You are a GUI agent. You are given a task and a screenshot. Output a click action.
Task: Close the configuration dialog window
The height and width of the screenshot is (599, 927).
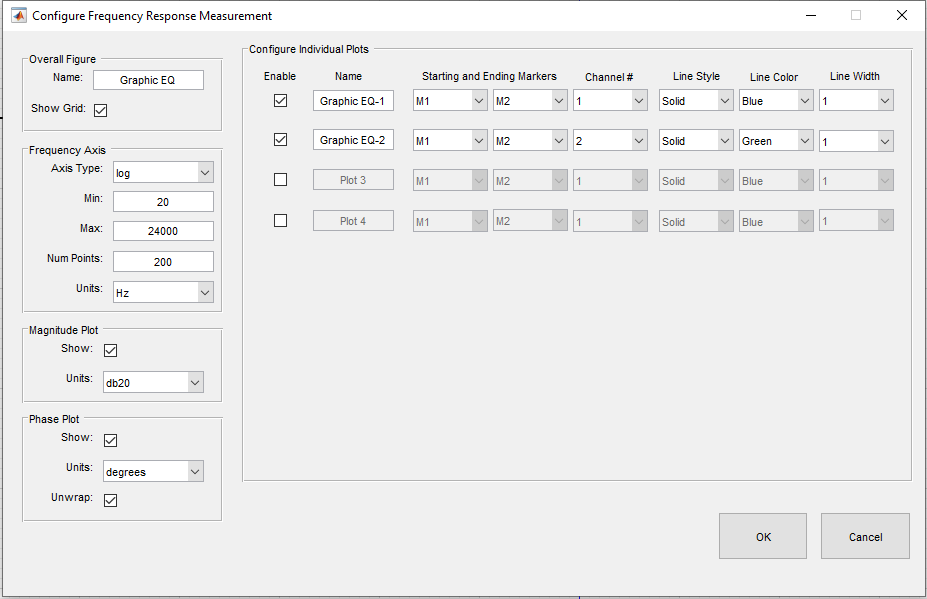(x=902, y=16)
